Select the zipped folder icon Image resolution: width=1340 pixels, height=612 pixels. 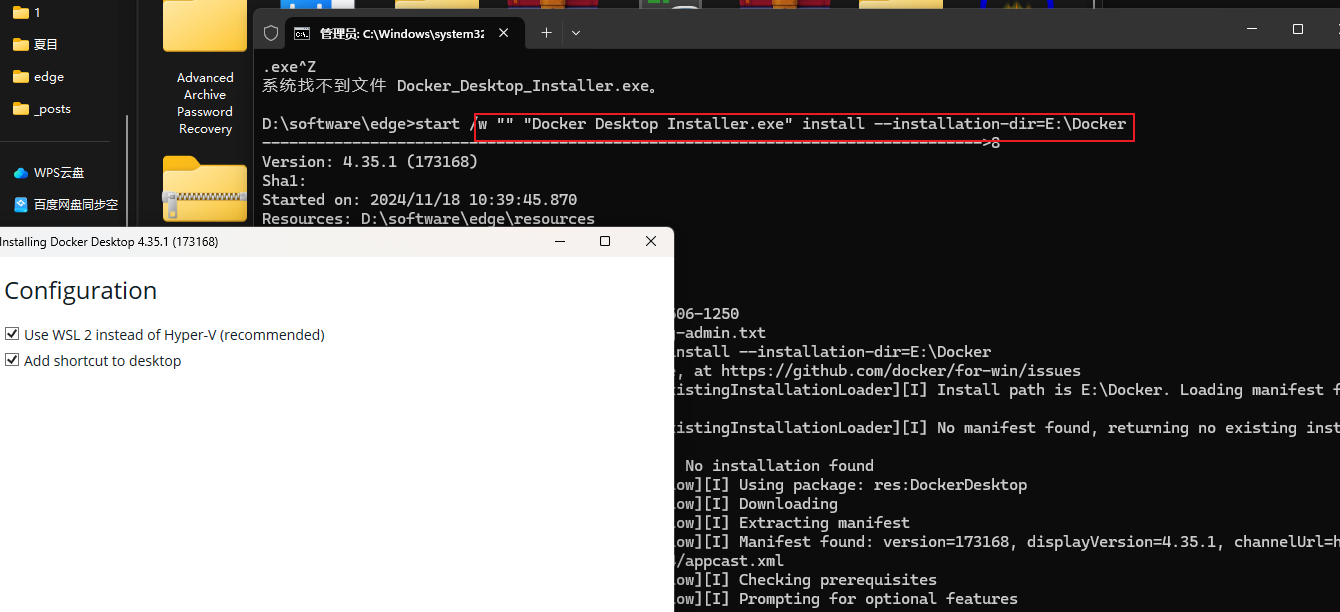tap(205, 190)
